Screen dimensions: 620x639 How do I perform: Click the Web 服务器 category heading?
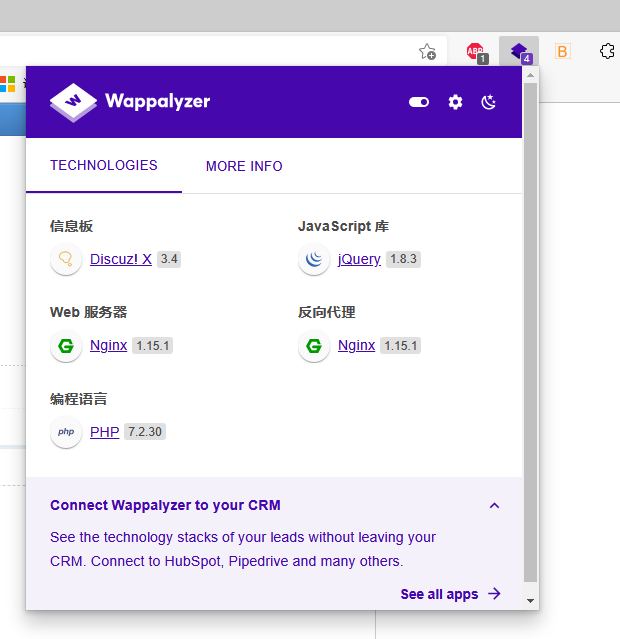click(x=88, y=312)
